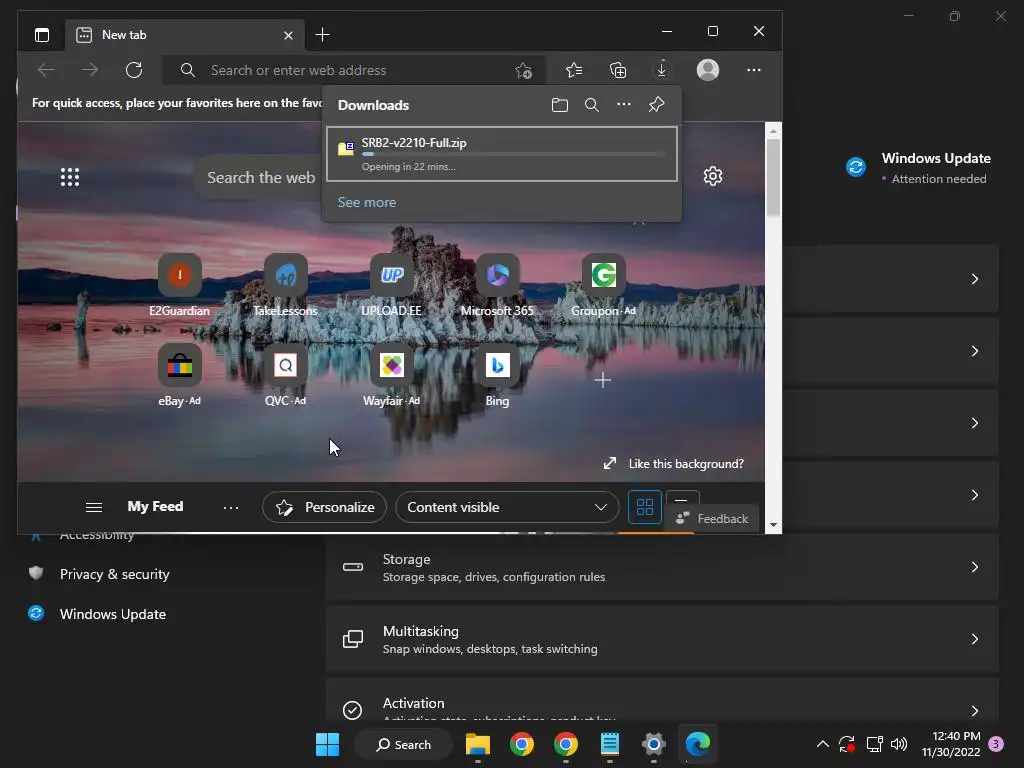The width and height of the screenshot is (1024, 768).
Task: Open the E2Guardian quick link
Action: (x=180, y=285)
